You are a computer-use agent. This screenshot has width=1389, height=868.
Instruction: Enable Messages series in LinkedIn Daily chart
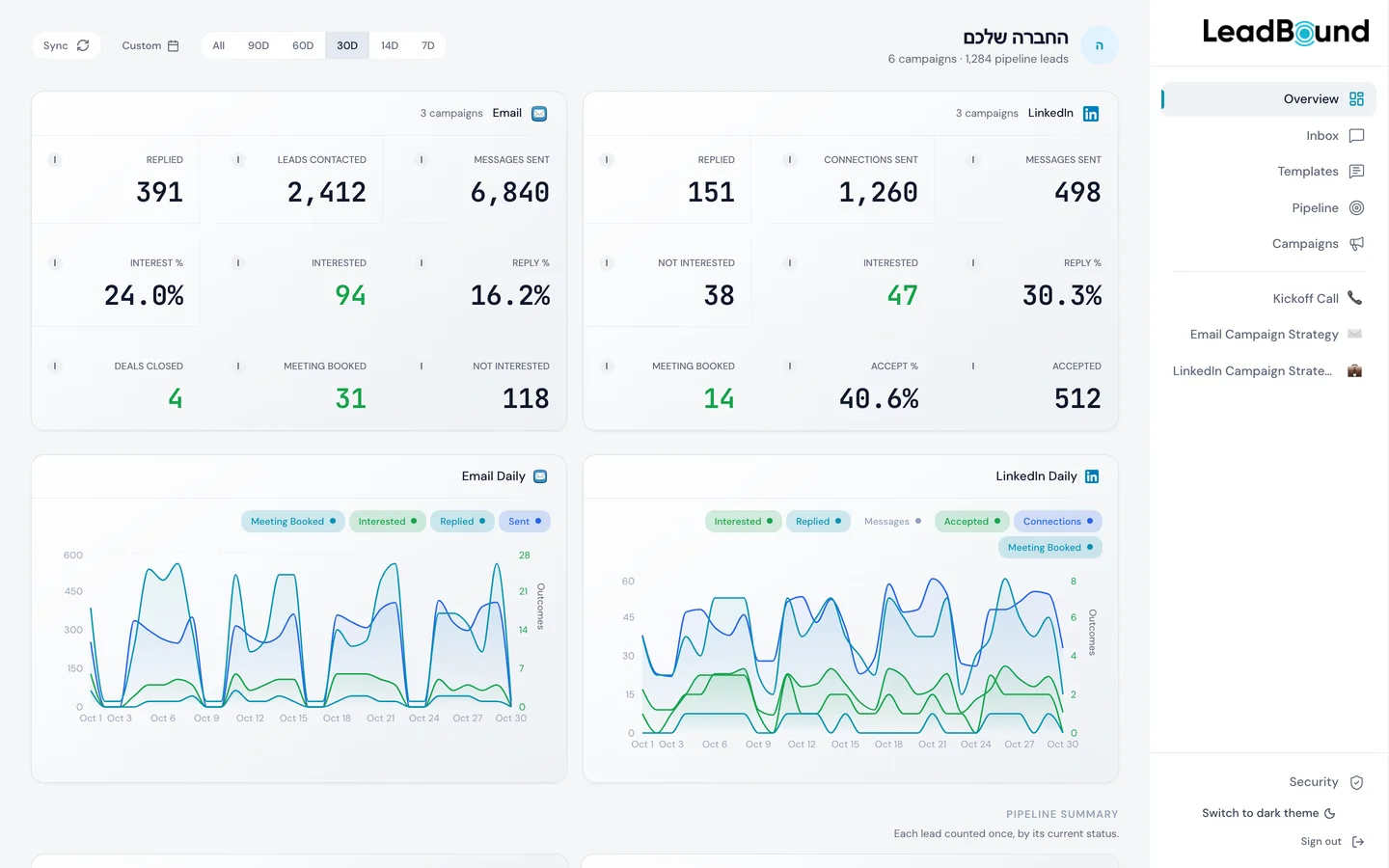(x=892, y=522)
